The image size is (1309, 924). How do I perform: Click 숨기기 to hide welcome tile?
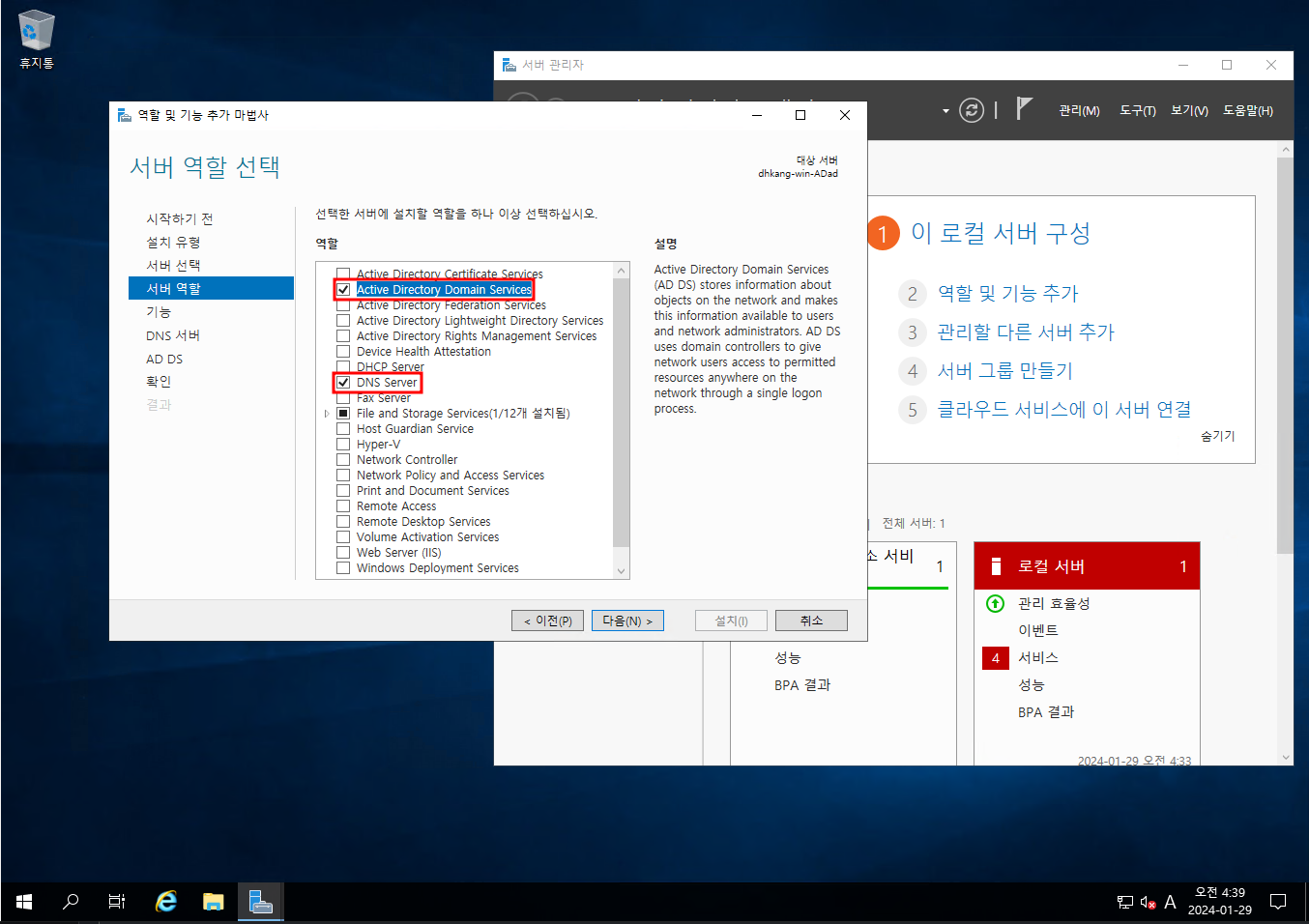pyautogui.click(x=1218, y=436)
